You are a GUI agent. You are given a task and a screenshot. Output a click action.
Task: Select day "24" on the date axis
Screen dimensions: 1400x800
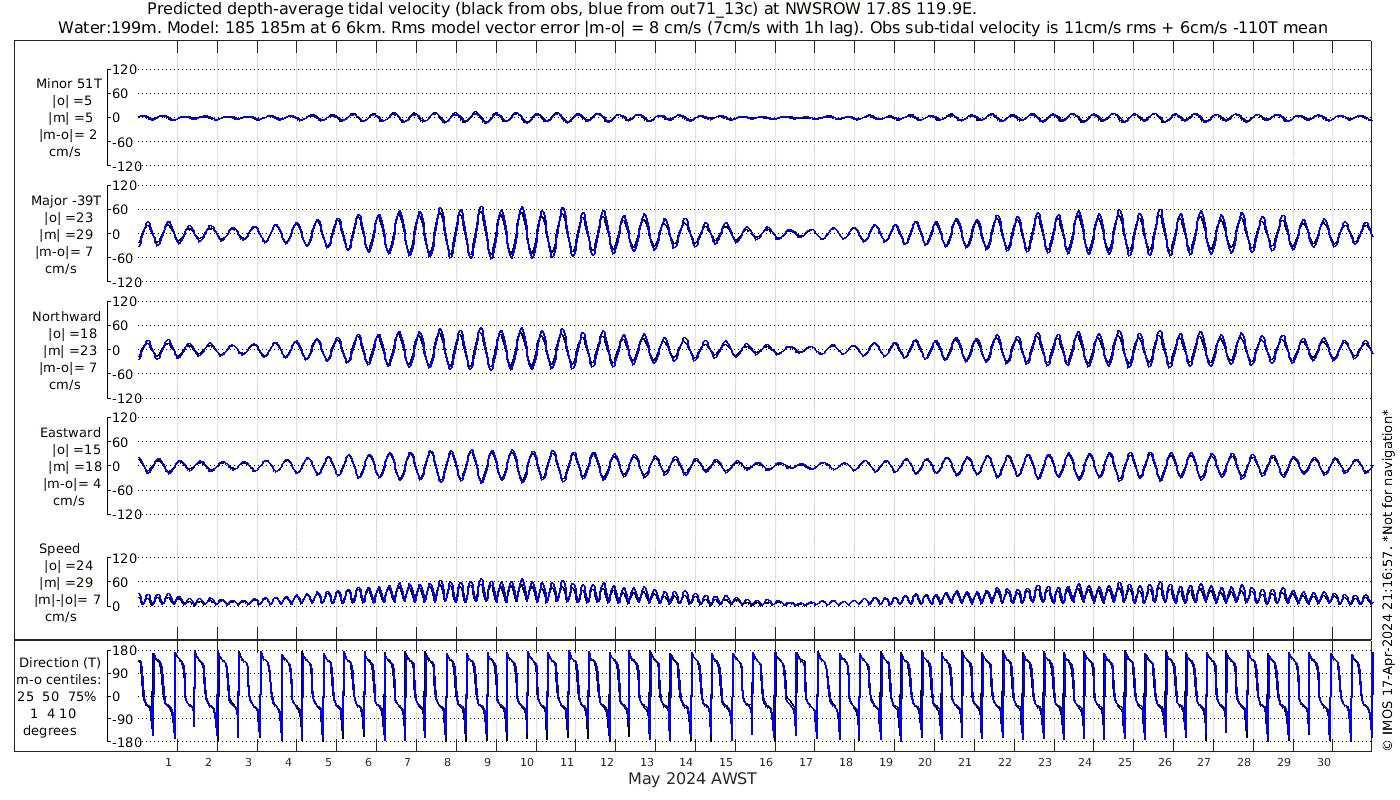[x=1085, y=762]
